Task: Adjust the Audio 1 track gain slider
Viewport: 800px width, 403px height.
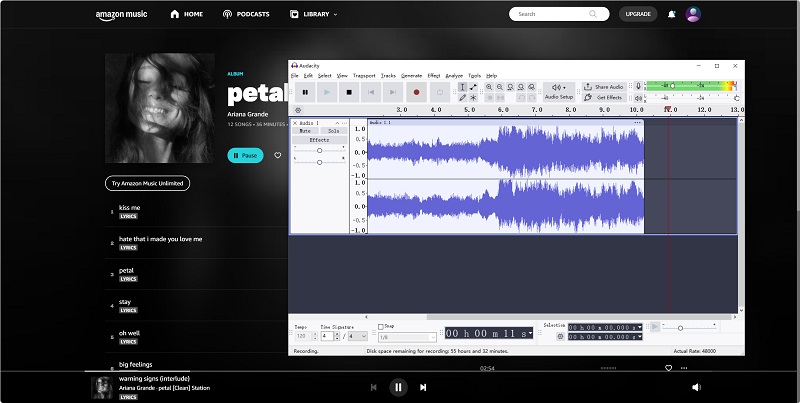Action: [319, 150]
